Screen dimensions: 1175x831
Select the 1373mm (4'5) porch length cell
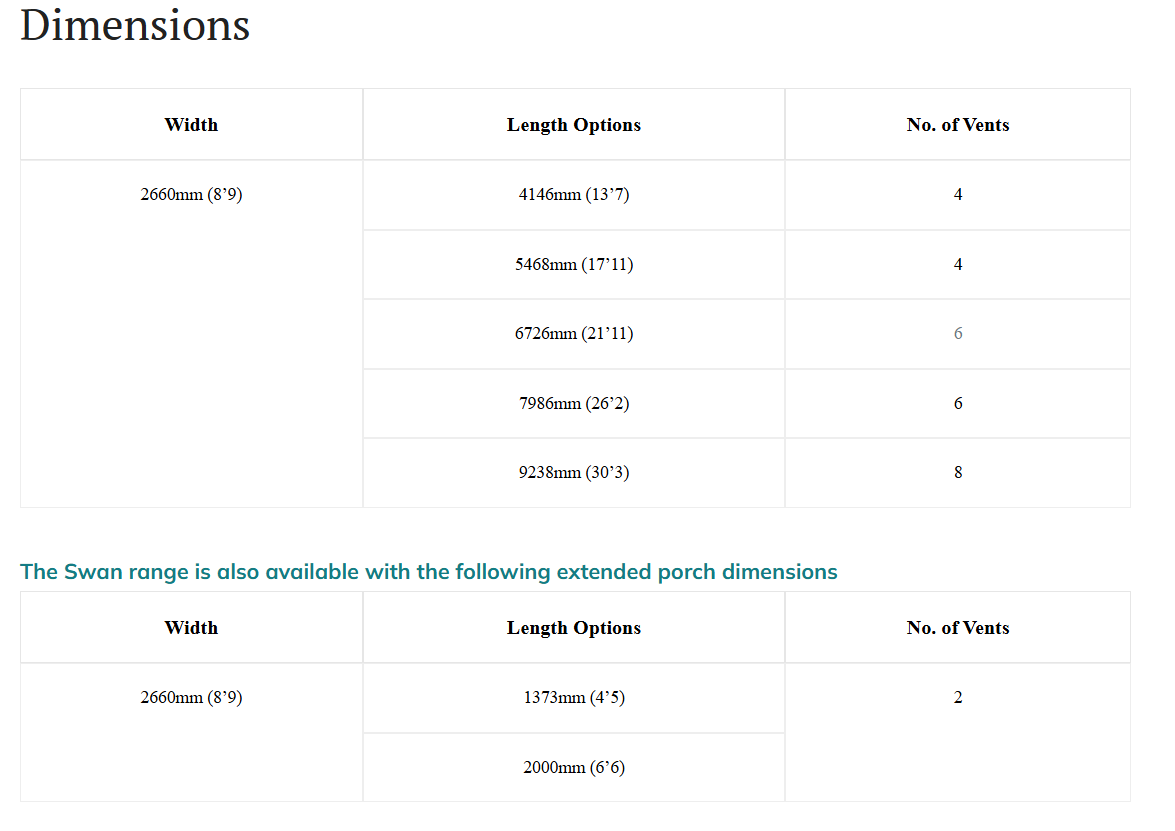[574, 698]
